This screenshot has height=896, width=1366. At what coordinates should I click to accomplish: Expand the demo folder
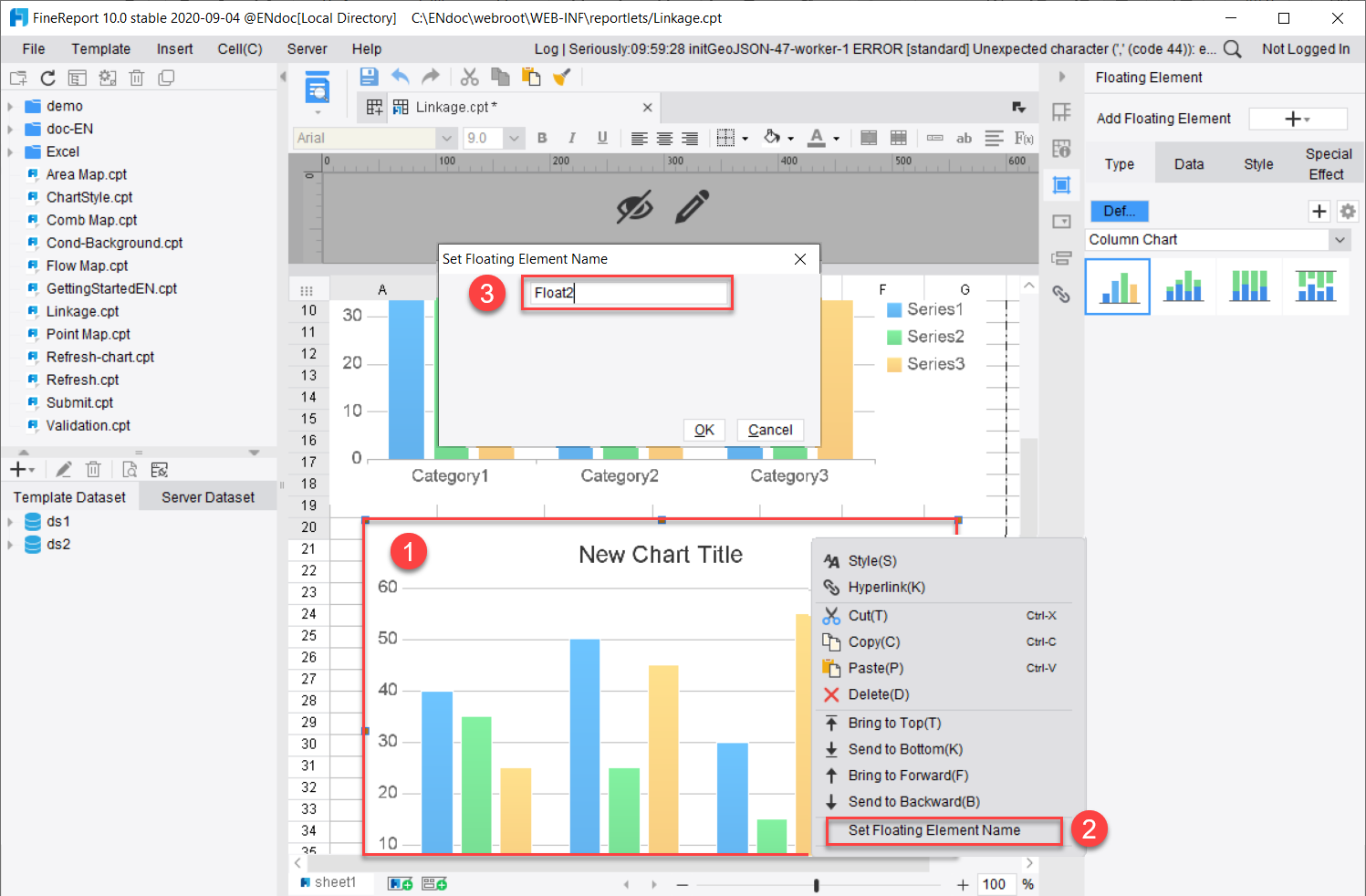[10, 107]
